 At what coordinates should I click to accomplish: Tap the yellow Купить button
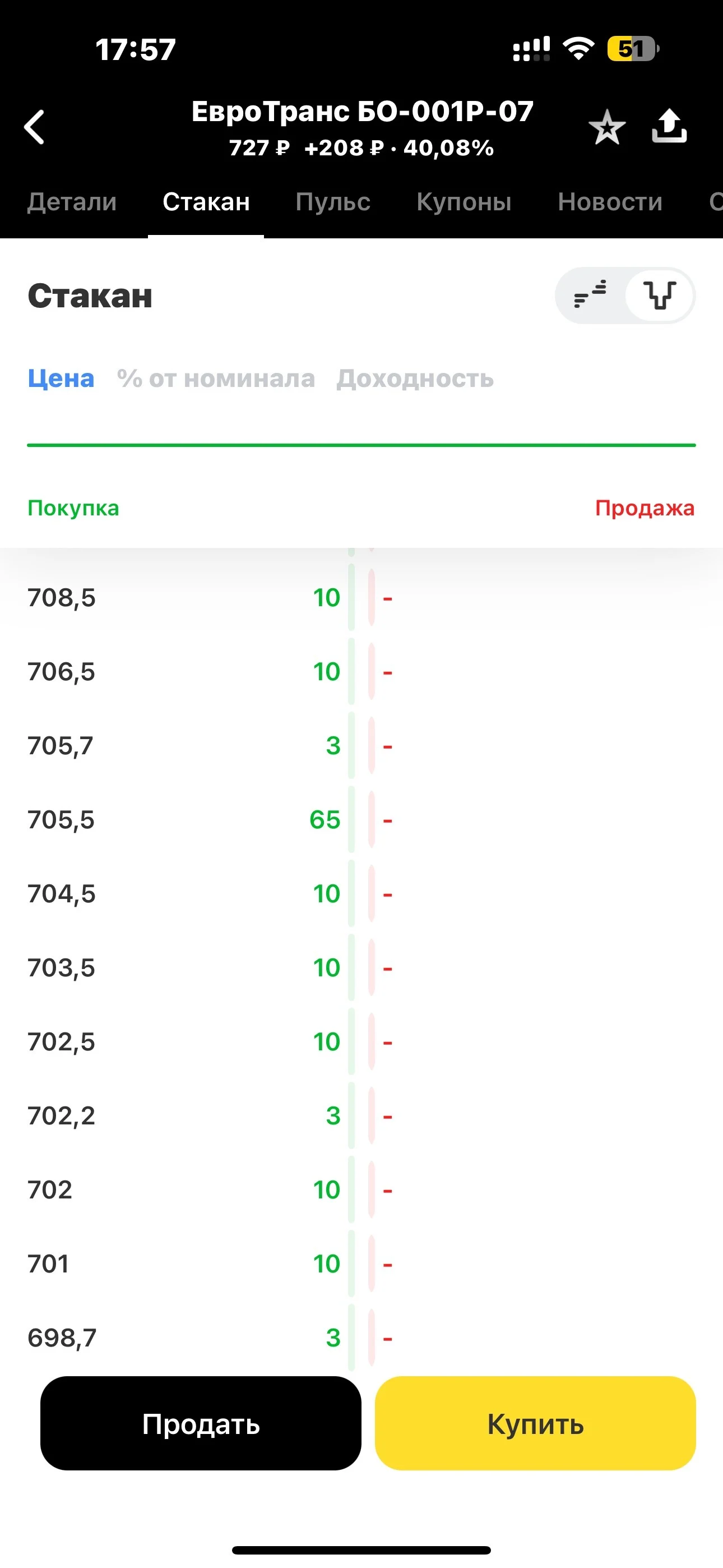click(536, 1424)
